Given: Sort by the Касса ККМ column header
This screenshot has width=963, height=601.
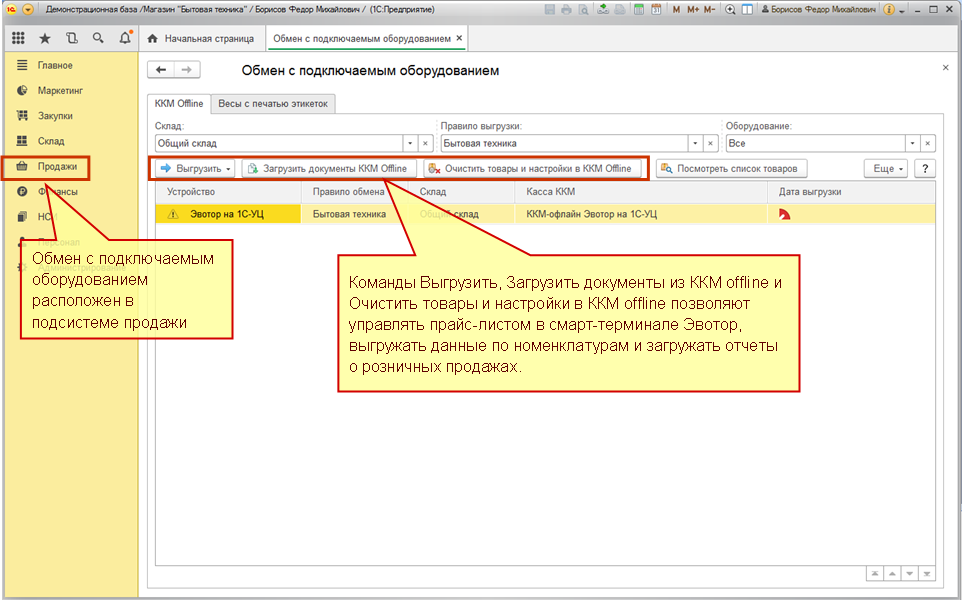Looking at the screenshot, I should pyautogui.click(x=641, y=192).
